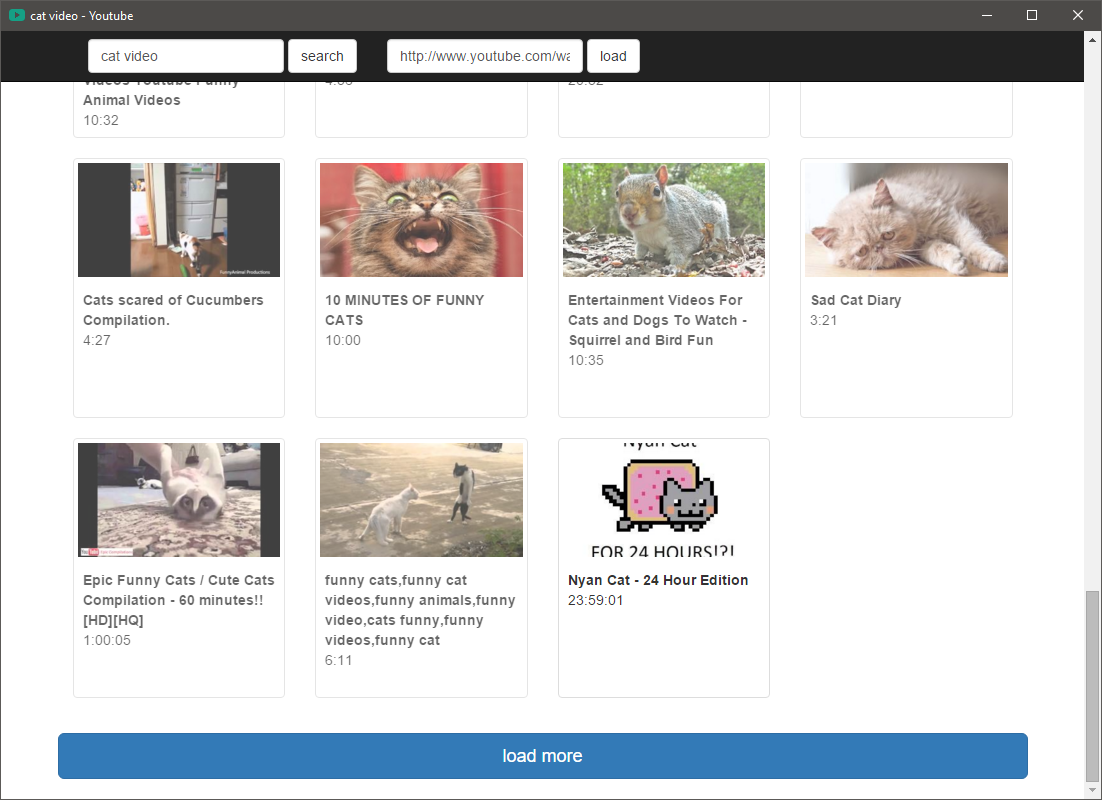Click the '3:21' duration text

[823, 321]
